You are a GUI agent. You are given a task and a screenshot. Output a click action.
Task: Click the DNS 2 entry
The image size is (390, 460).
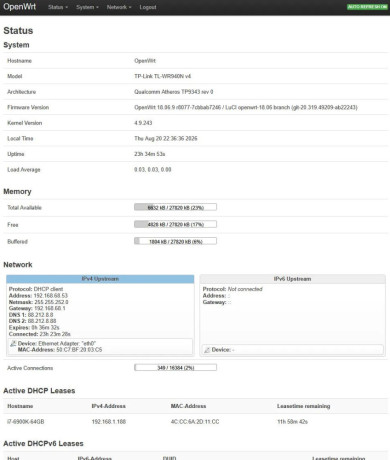33,321
